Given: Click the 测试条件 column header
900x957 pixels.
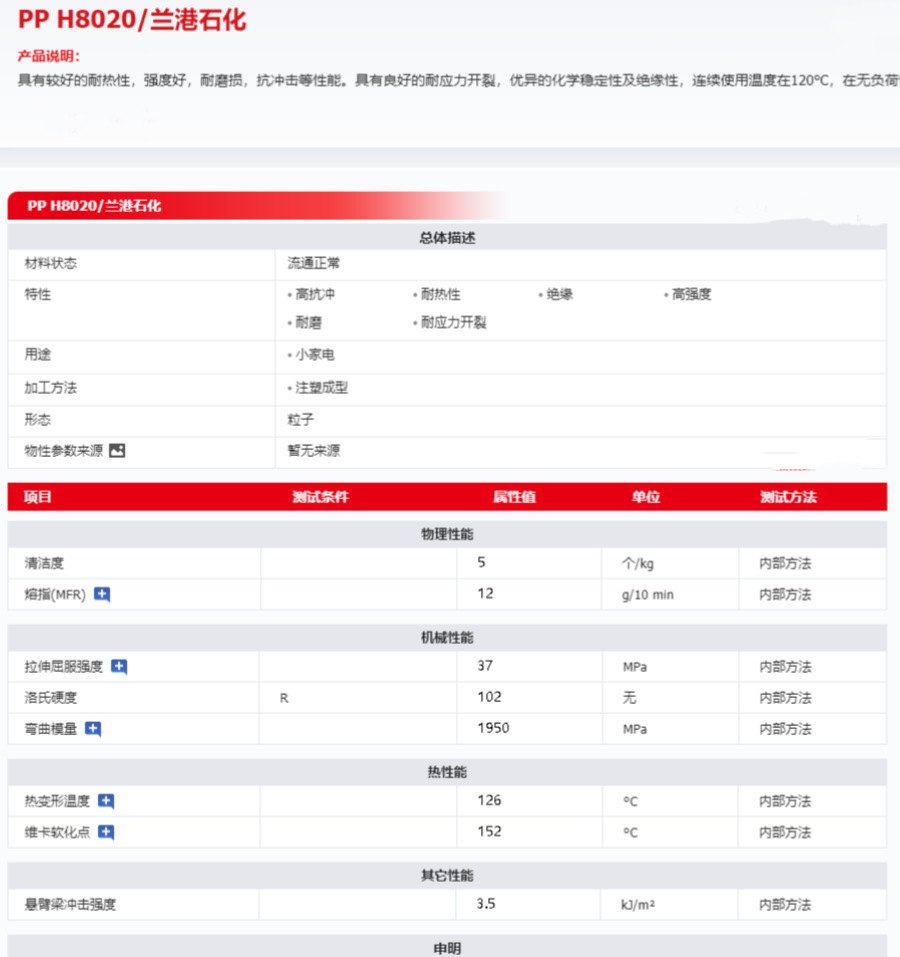Looking at the screenshot, I should (320, 497).
